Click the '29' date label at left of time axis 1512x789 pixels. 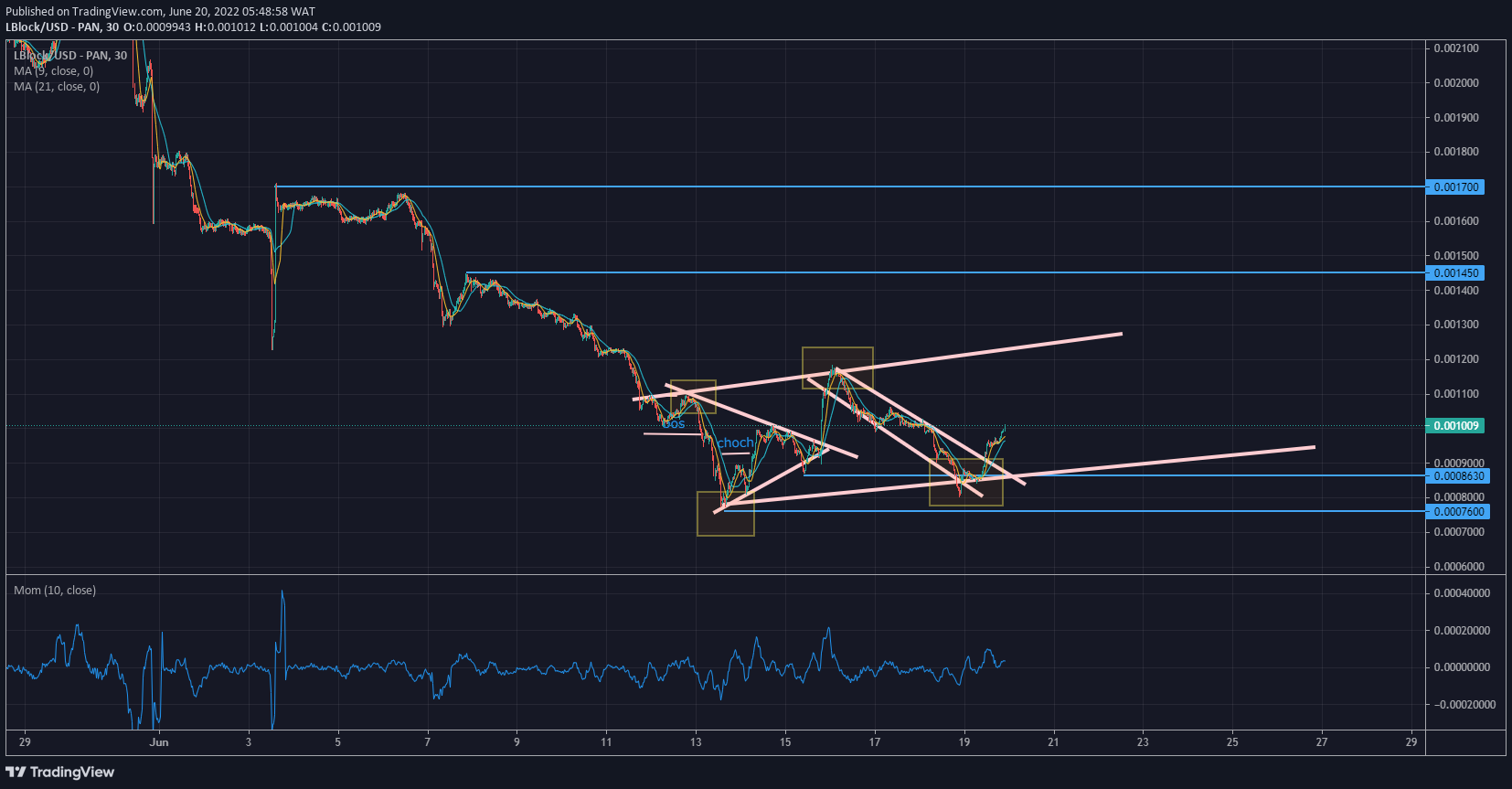coord(25,741)
